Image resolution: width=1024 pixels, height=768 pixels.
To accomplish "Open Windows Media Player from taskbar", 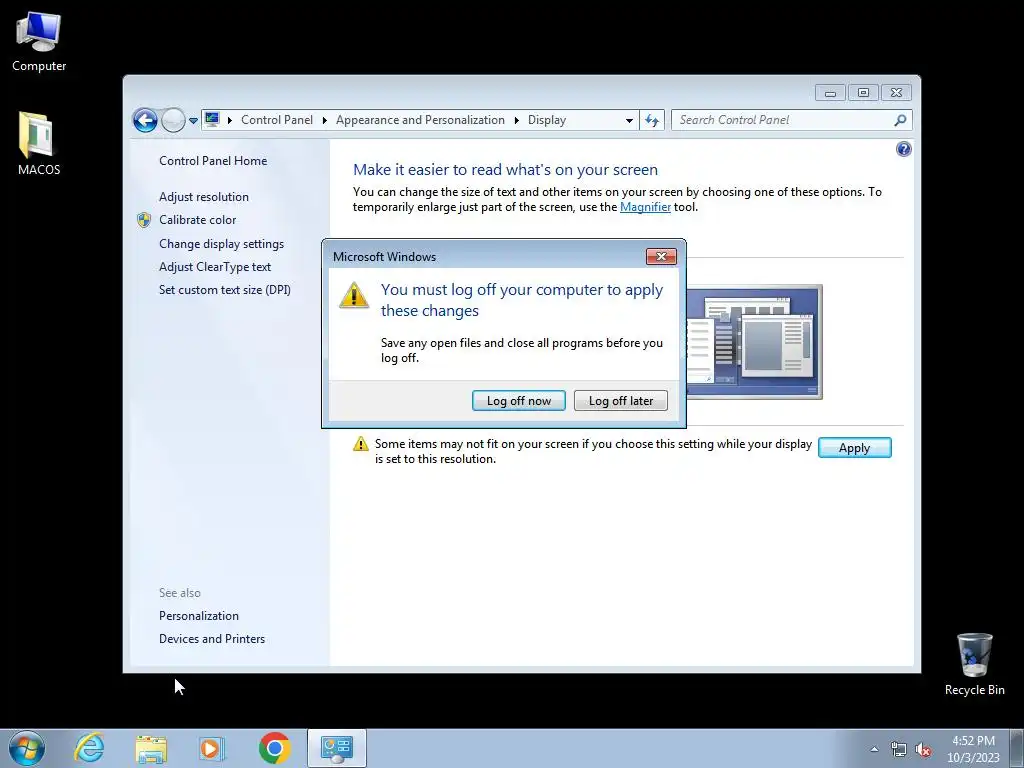I will [x=211, y=748].
